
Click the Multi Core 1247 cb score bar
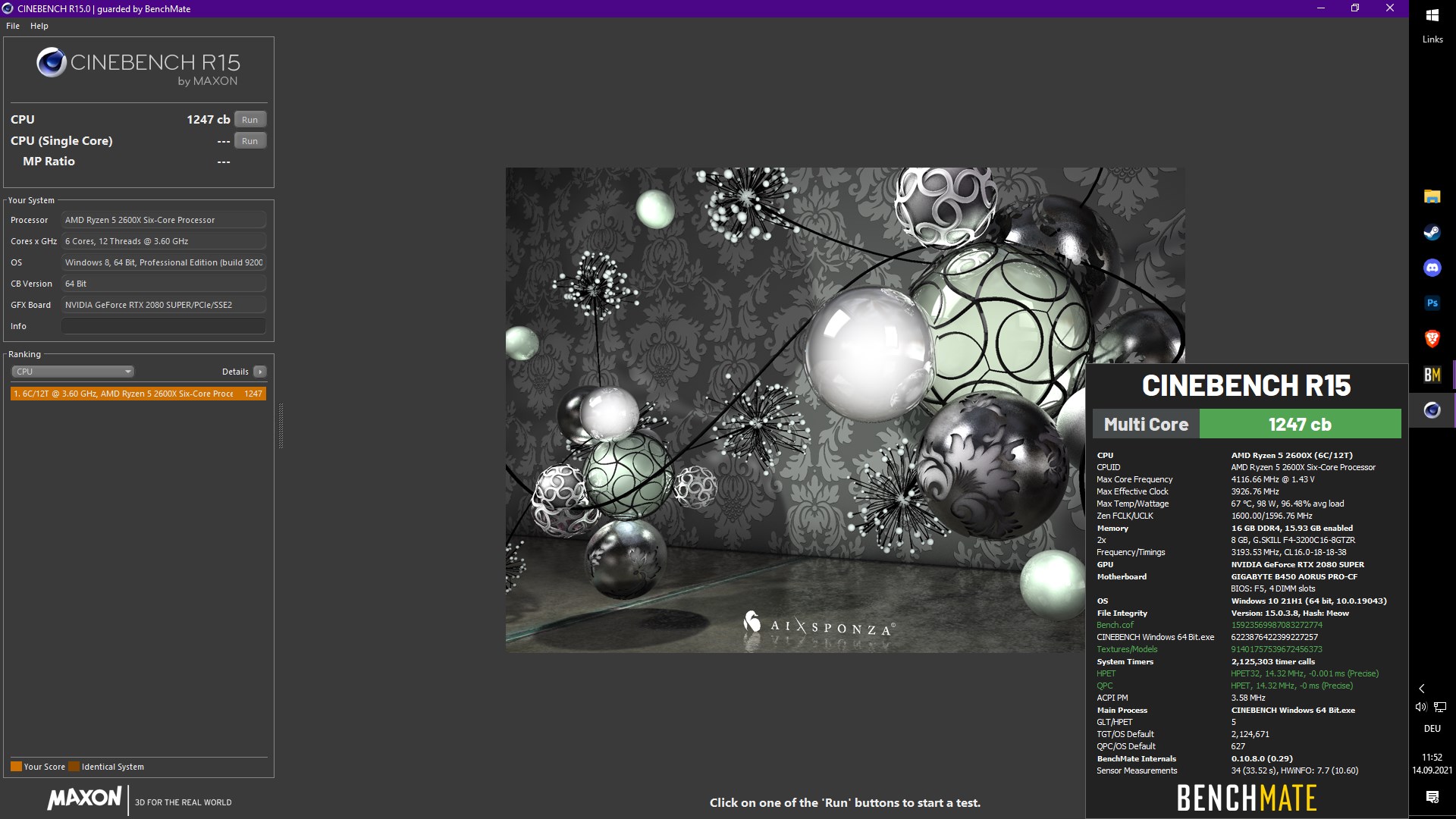pyautogui.click(x=1247, y=424)
